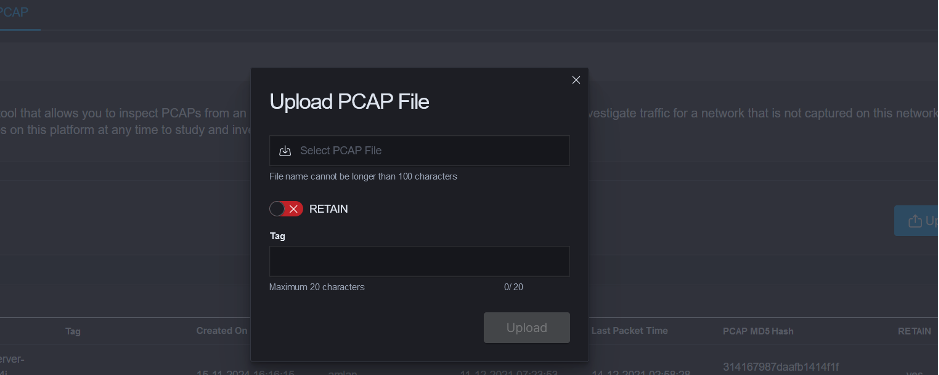The image size is (939, 375).
Task: Click the Created On column header
Action: click(x=222, y=331)
